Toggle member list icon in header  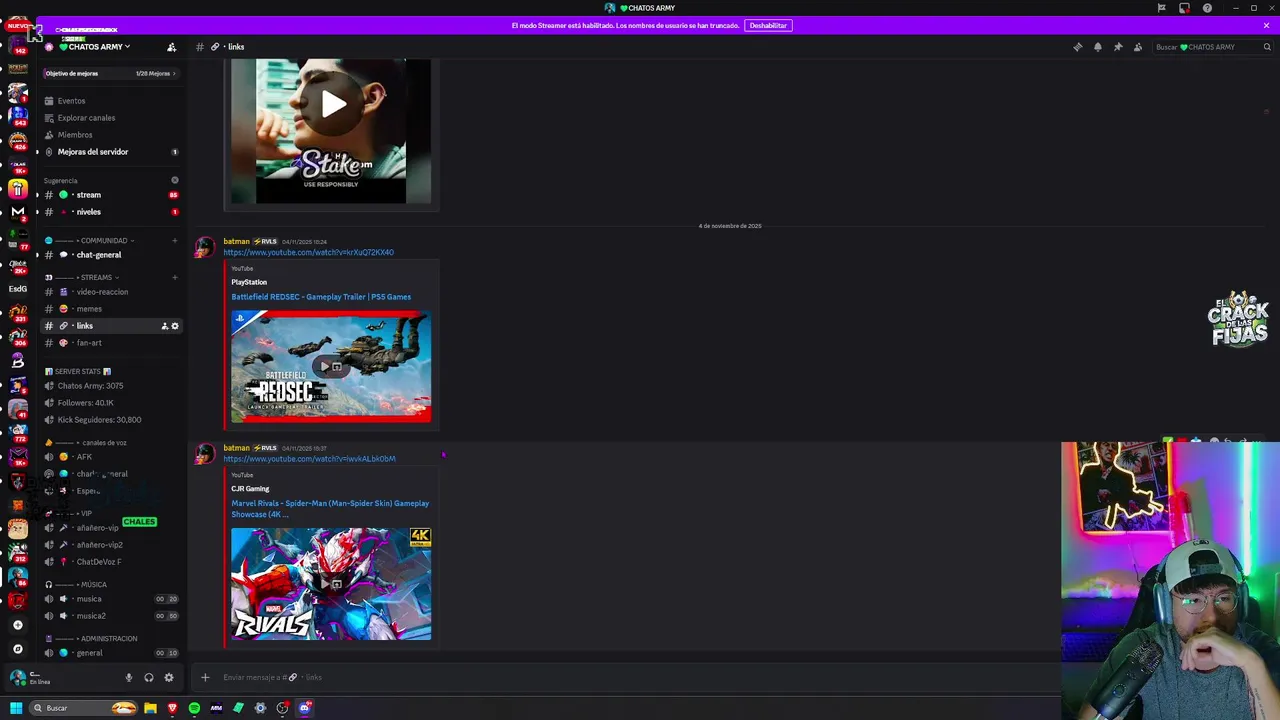[1138, 47]
